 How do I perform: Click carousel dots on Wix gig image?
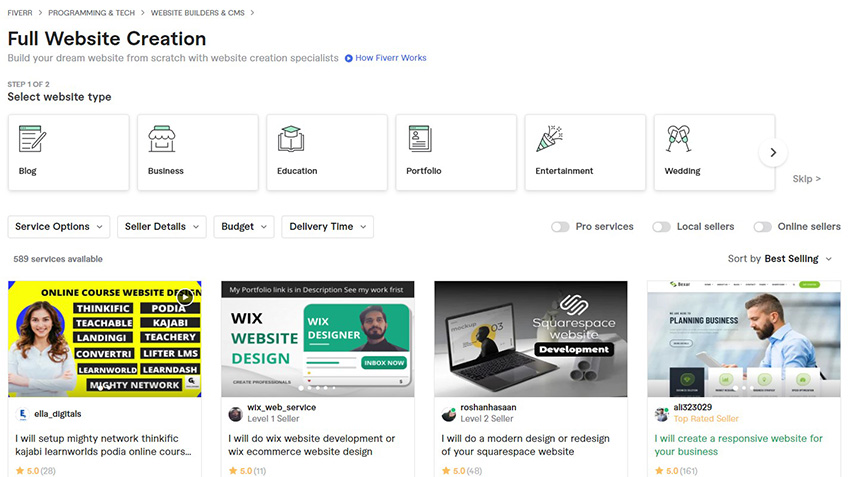(x=317, y=388)
